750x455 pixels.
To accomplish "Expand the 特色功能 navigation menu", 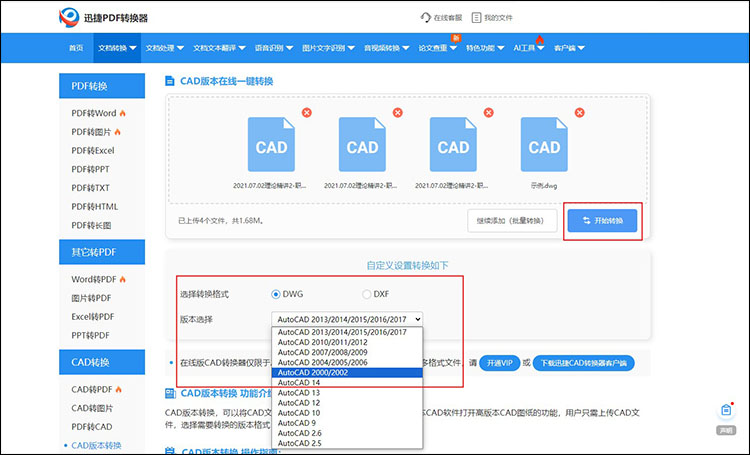I will tap(485, 48).
